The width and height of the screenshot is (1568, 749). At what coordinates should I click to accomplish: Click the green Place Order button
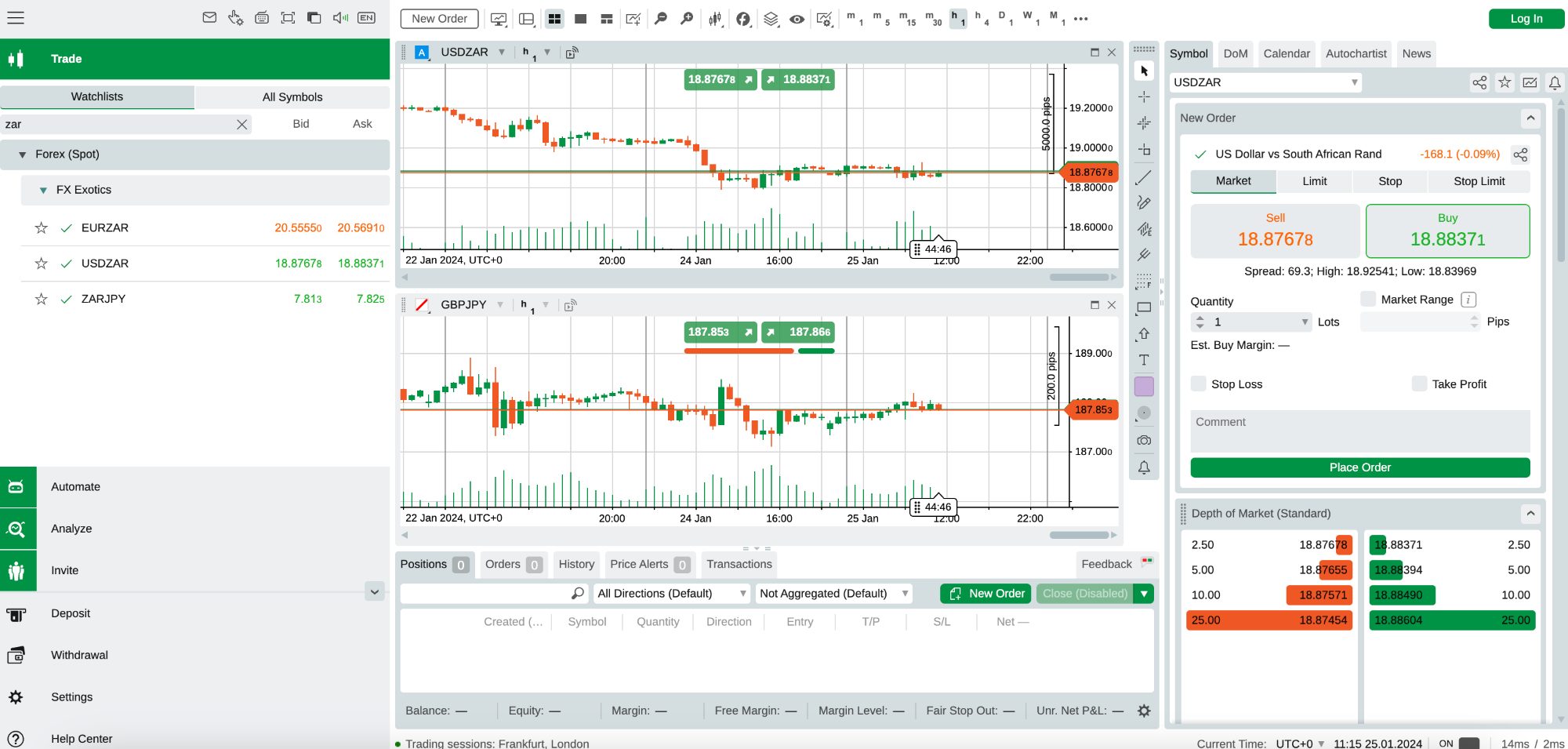coord(1359,467)
